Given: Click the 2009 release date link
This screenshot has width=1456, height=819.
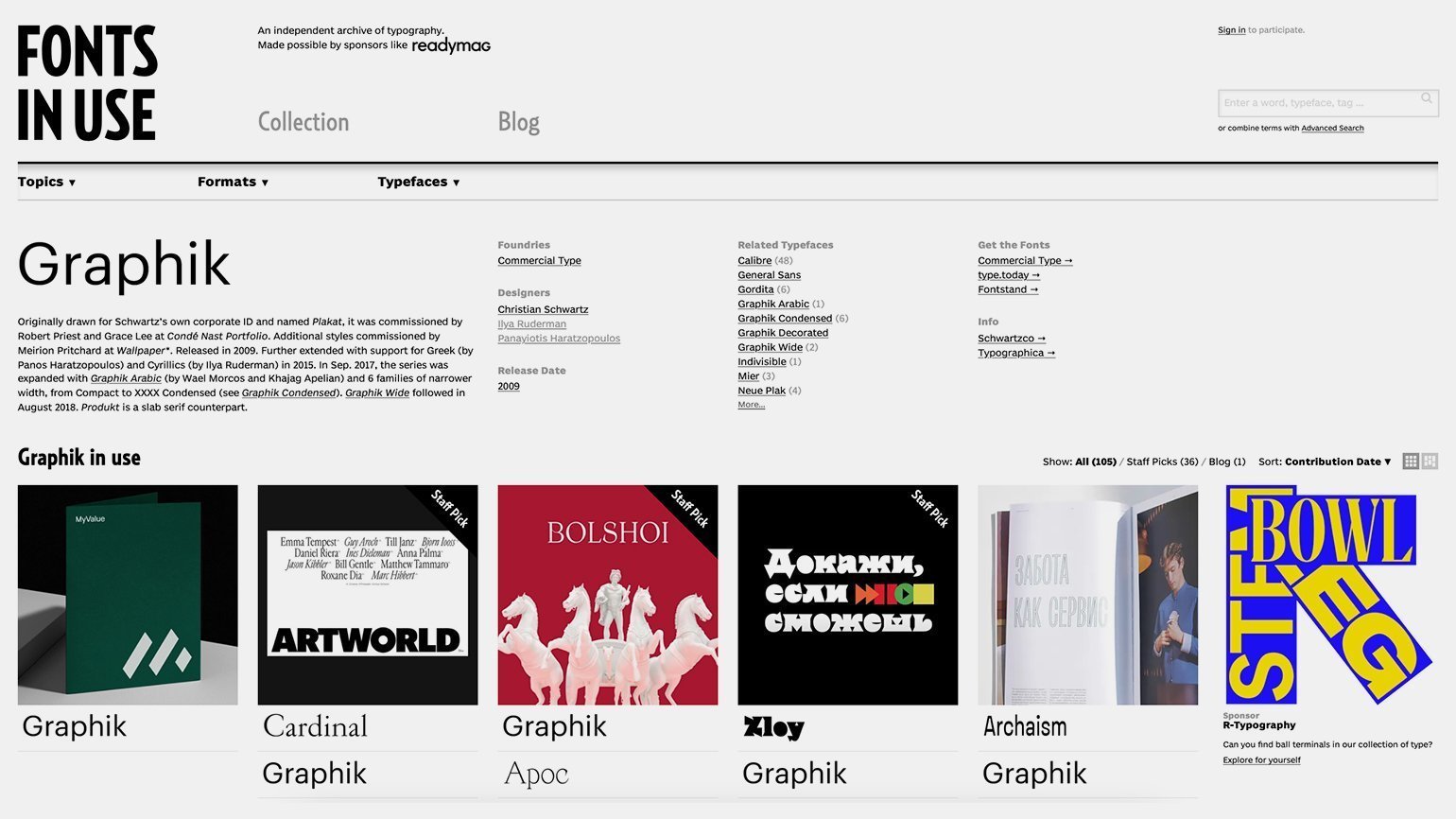Looking at the screenshot, I should 509,386.
